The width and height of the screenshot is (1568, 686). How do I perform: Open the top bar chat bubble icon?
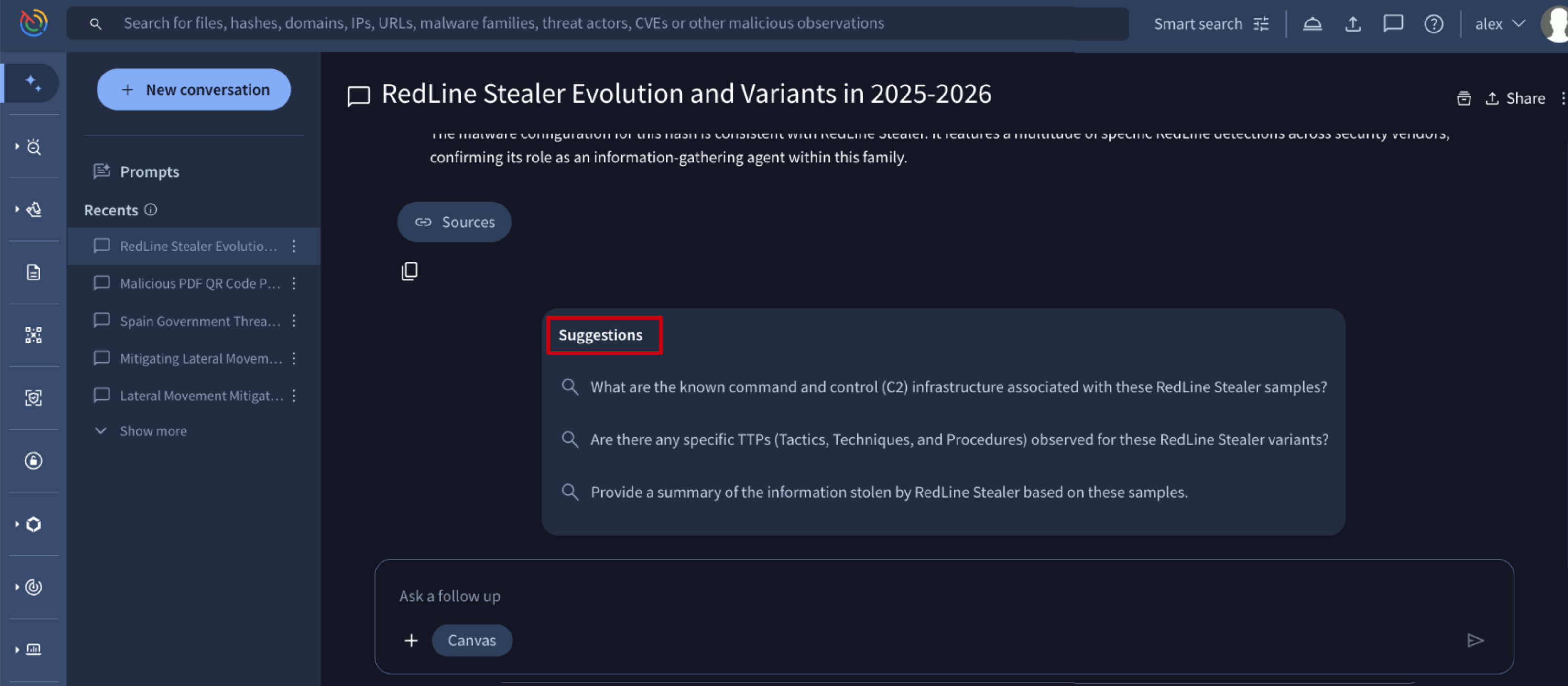point(1393,24)
